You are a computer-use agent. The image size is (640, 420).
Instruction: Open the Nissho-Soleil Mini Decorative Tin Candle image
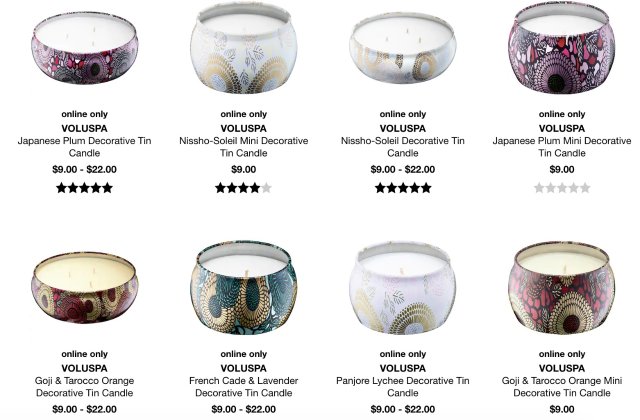tap(244, 48)
